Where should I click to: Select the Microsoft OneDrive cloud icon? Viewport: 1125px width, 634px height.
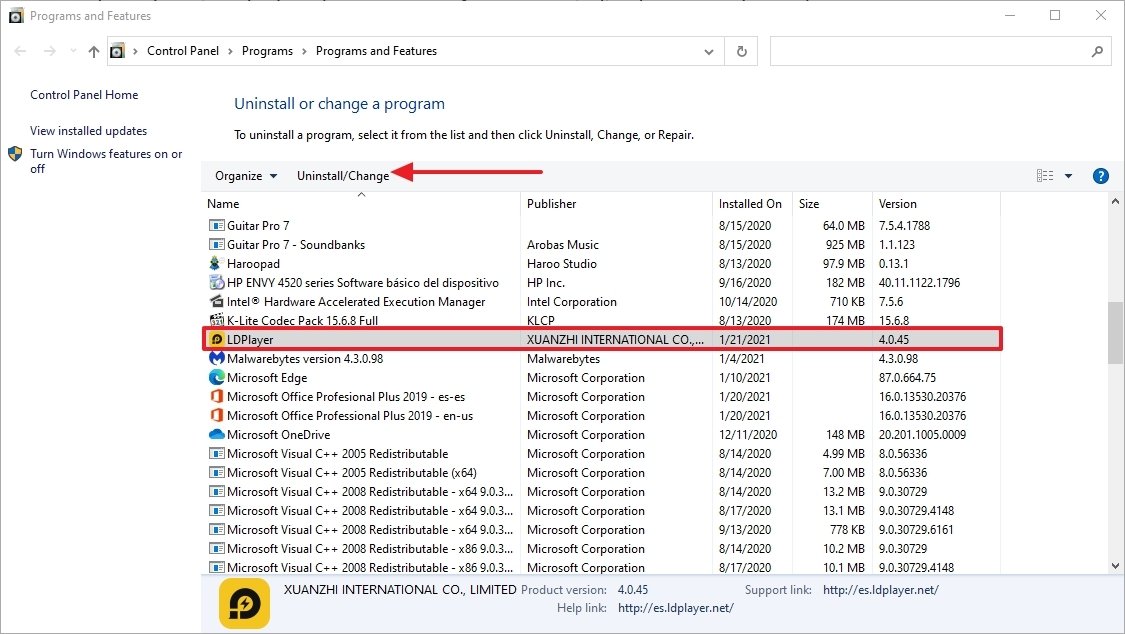pos(216,435)
